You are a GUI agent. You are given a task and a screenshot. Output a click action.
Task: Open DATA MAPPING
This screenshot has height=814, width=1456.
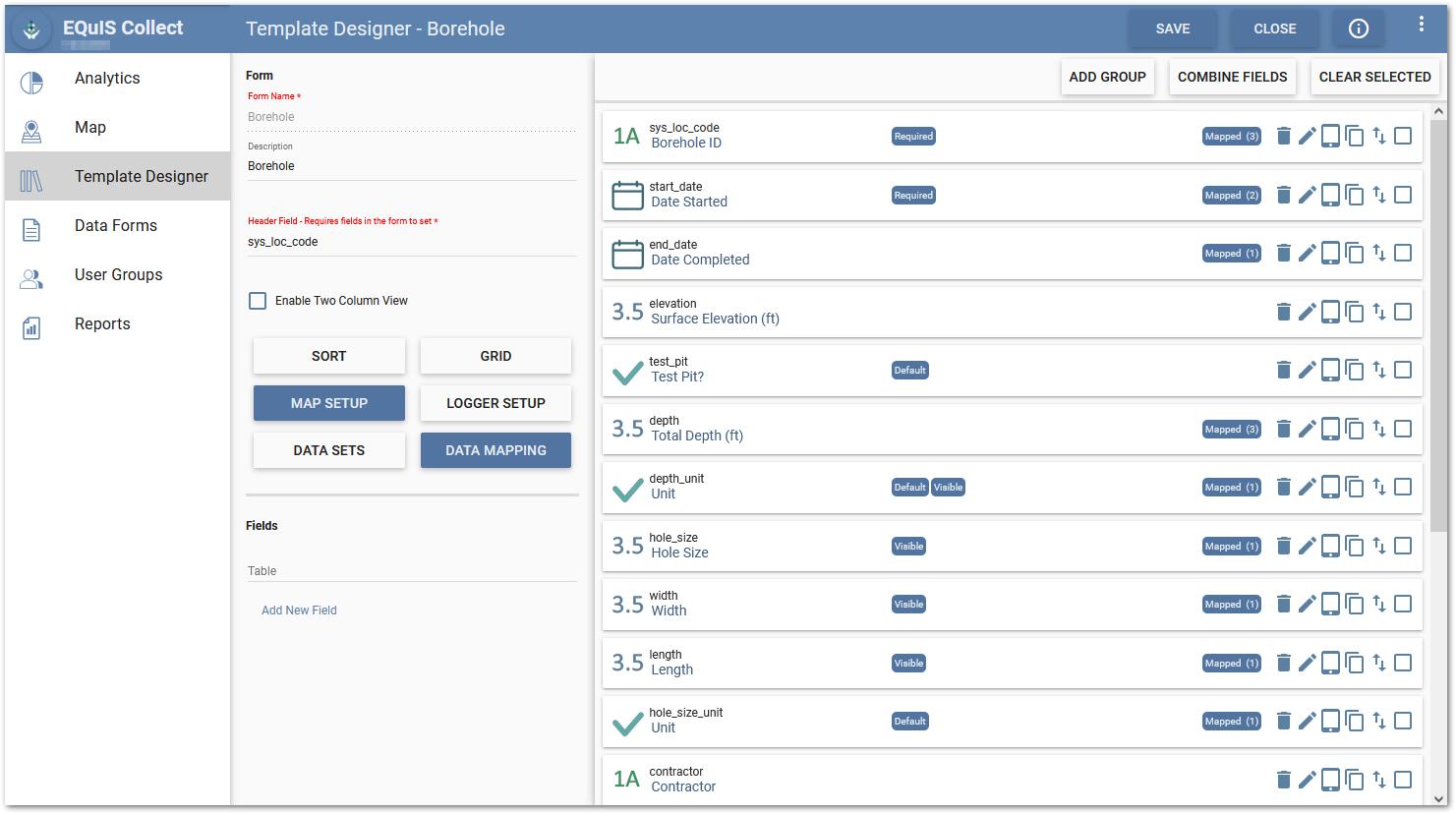click(x=495, y=450)
